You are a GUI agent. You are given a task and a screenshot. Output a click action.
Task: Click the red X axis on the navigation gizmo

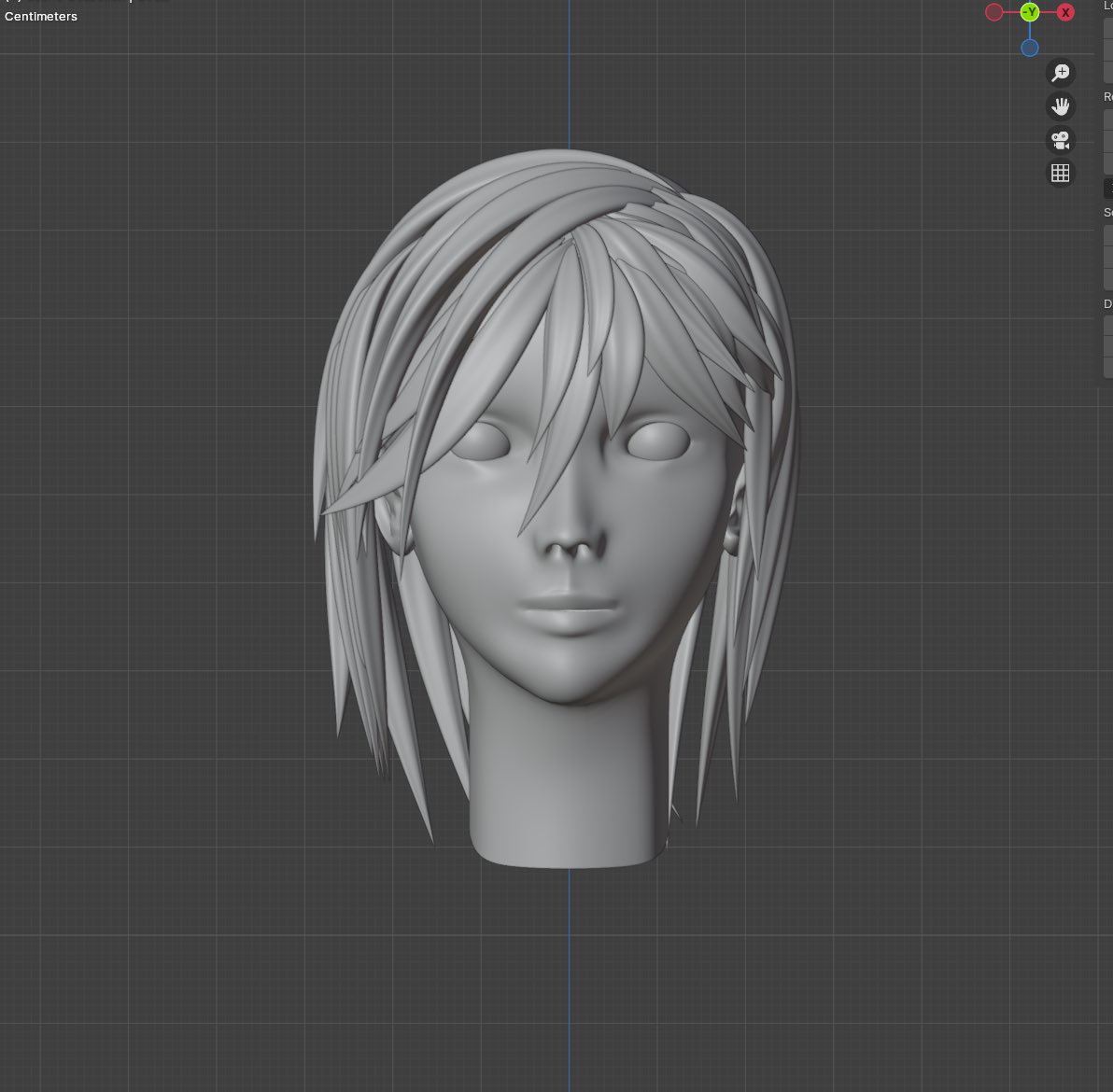(x=1065, y=12)
